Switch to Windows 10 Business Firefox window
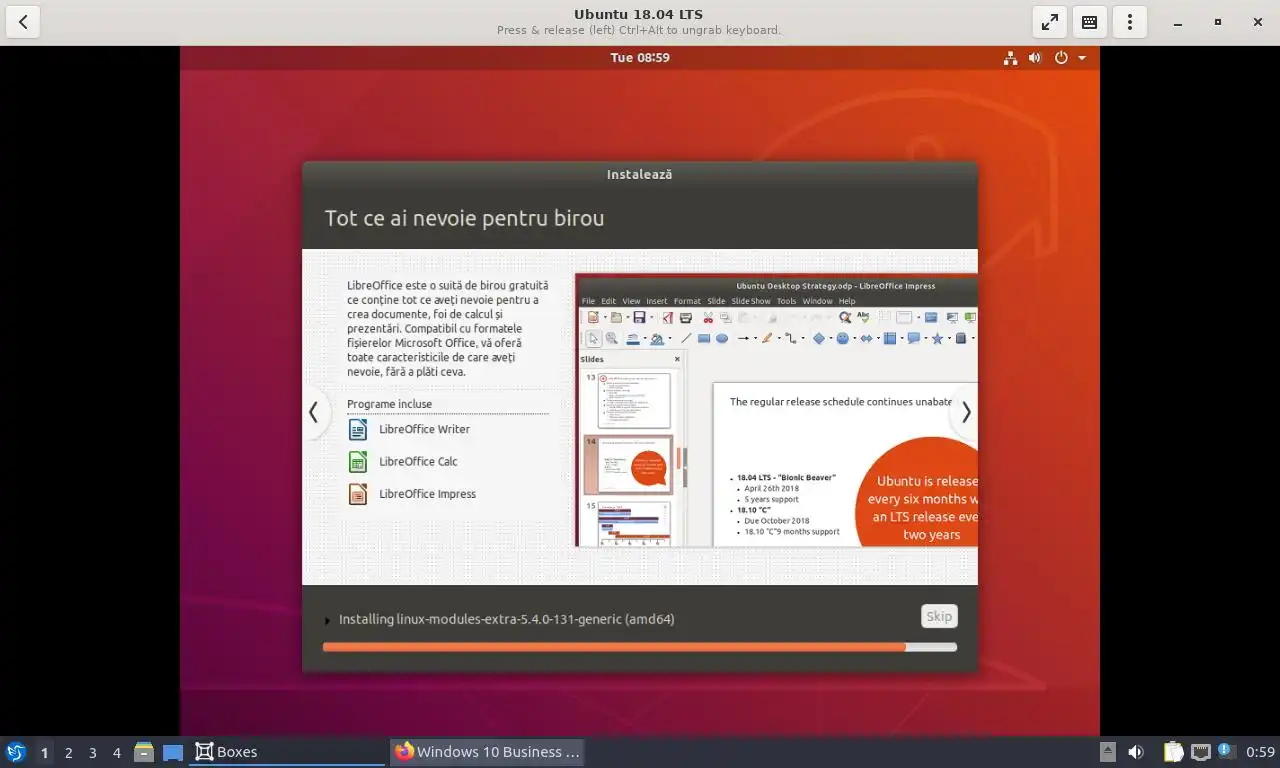The width and height of the screenshot is (1280, 768). (x=487, y=752)
